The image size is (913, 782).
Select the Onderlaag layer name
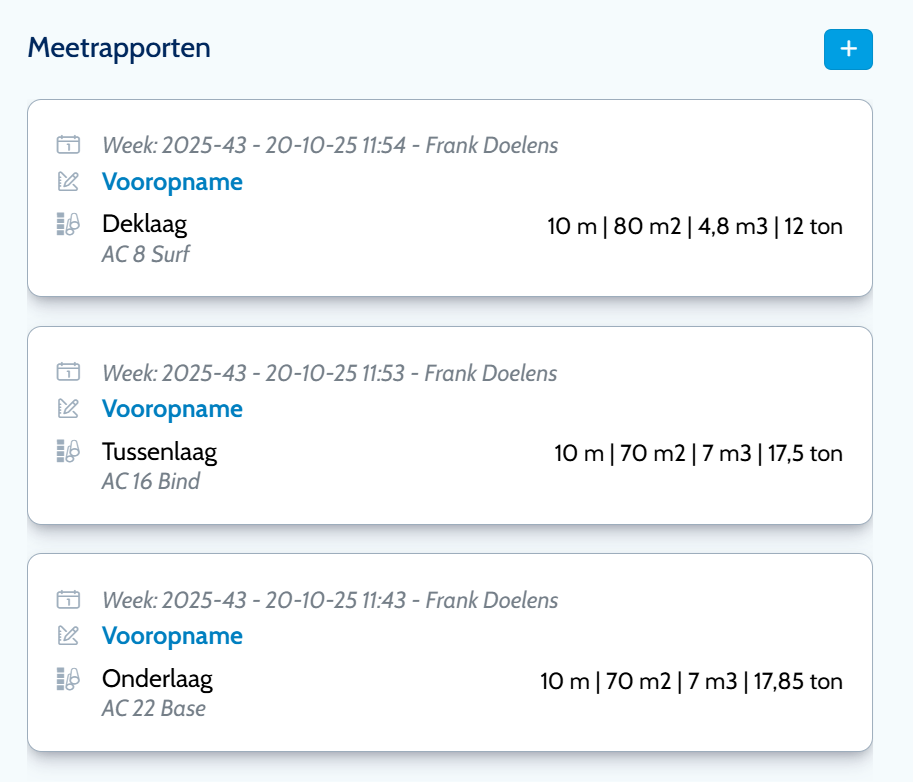[x=158, y=679]
